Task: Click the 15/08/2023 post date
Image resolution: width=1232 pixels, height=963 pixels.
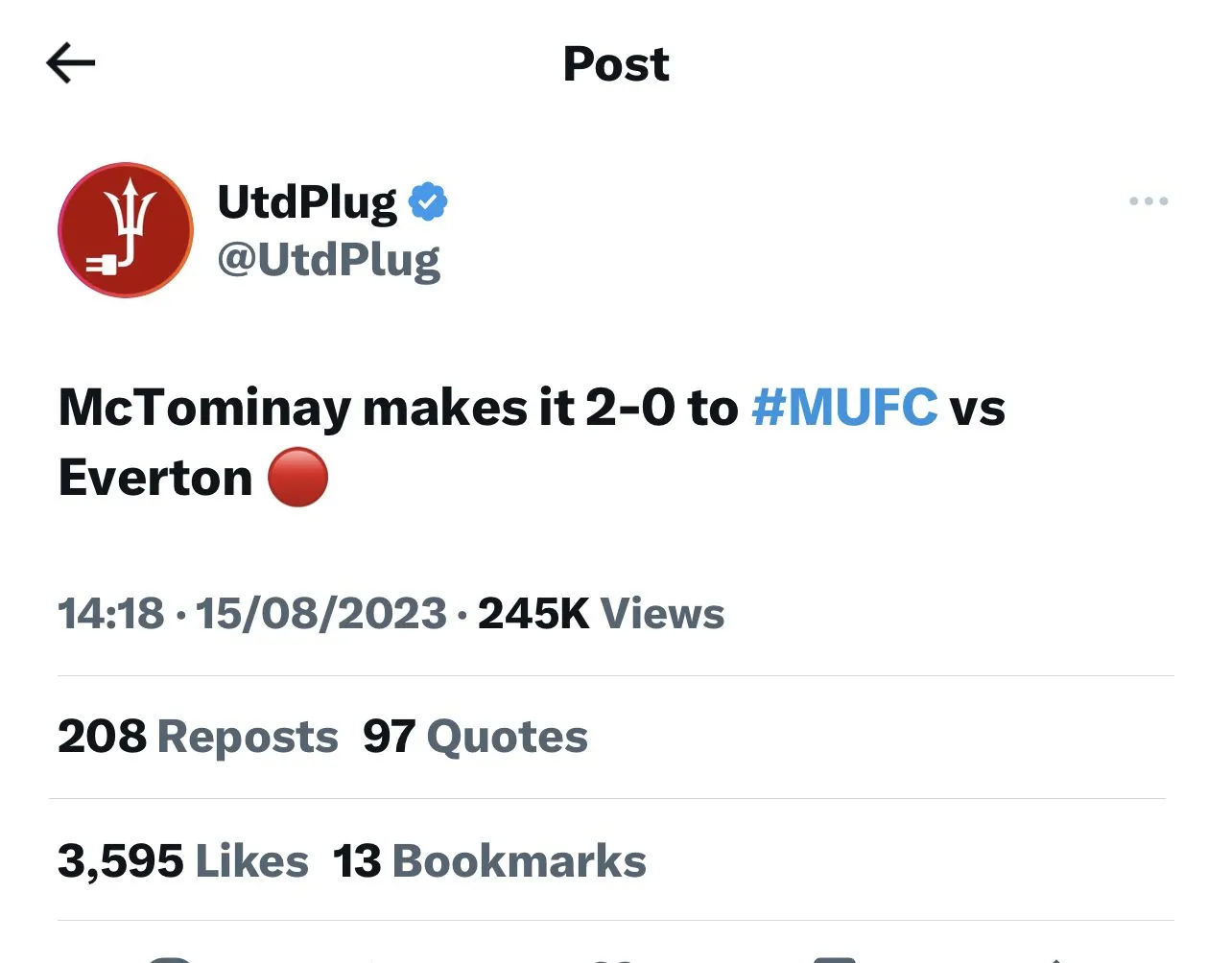Action: tap(321, 614)
